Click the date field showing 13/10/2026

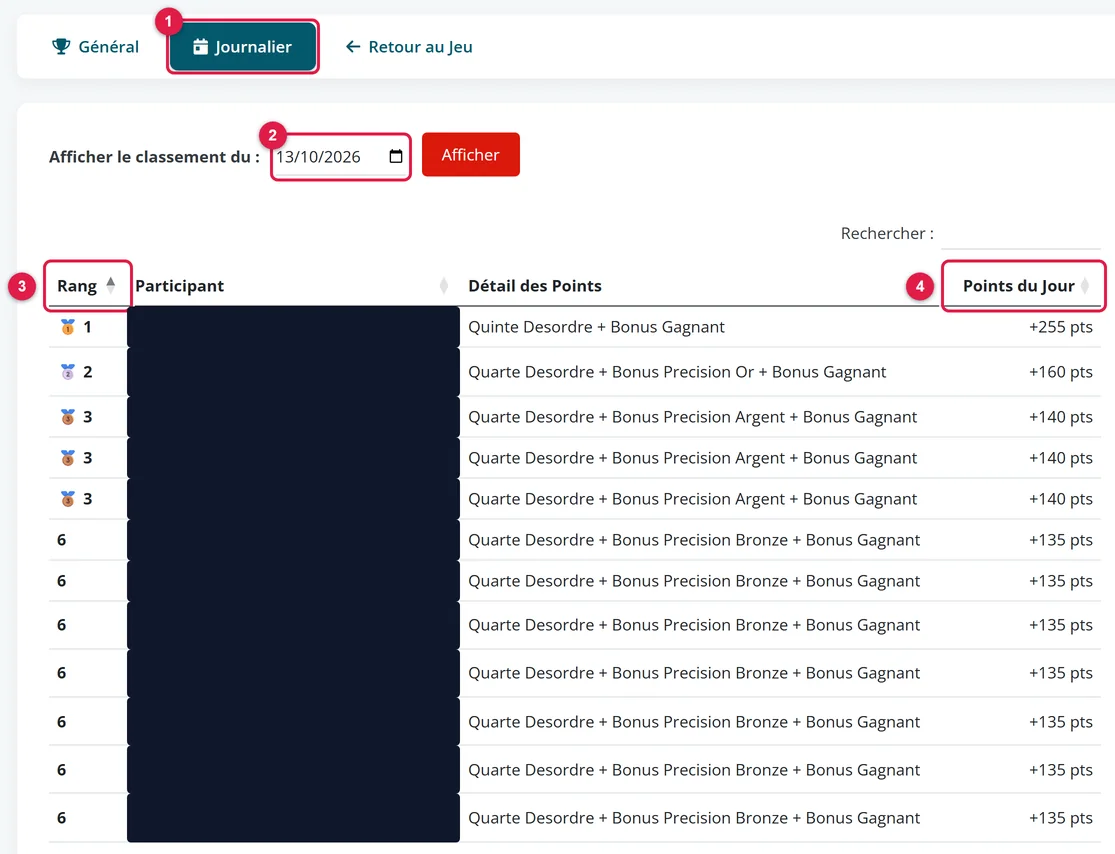(341, 156)
